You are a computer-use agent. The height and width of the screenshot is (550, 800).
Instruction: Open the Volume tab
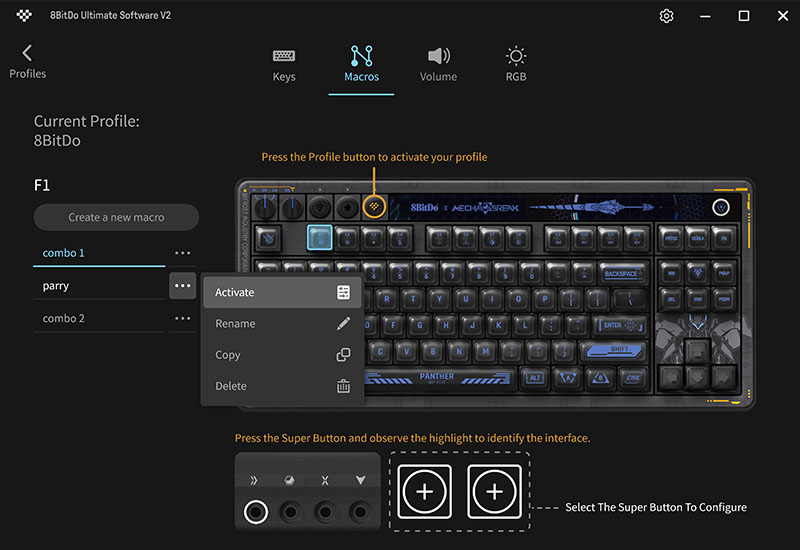click(438, 64)
